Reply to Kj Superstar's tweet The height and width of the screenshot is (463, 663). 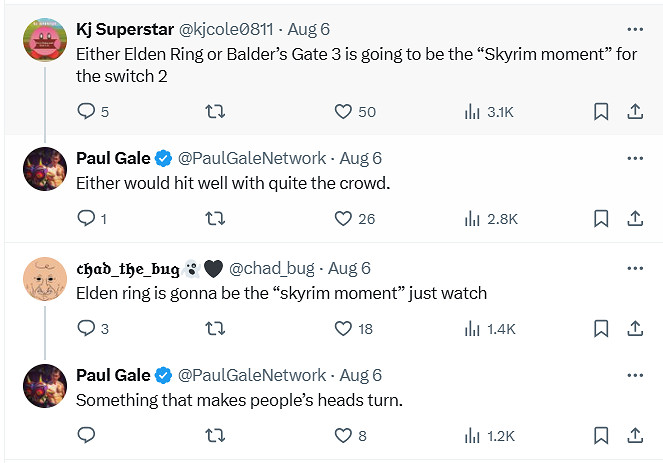[x=85, y=111]
